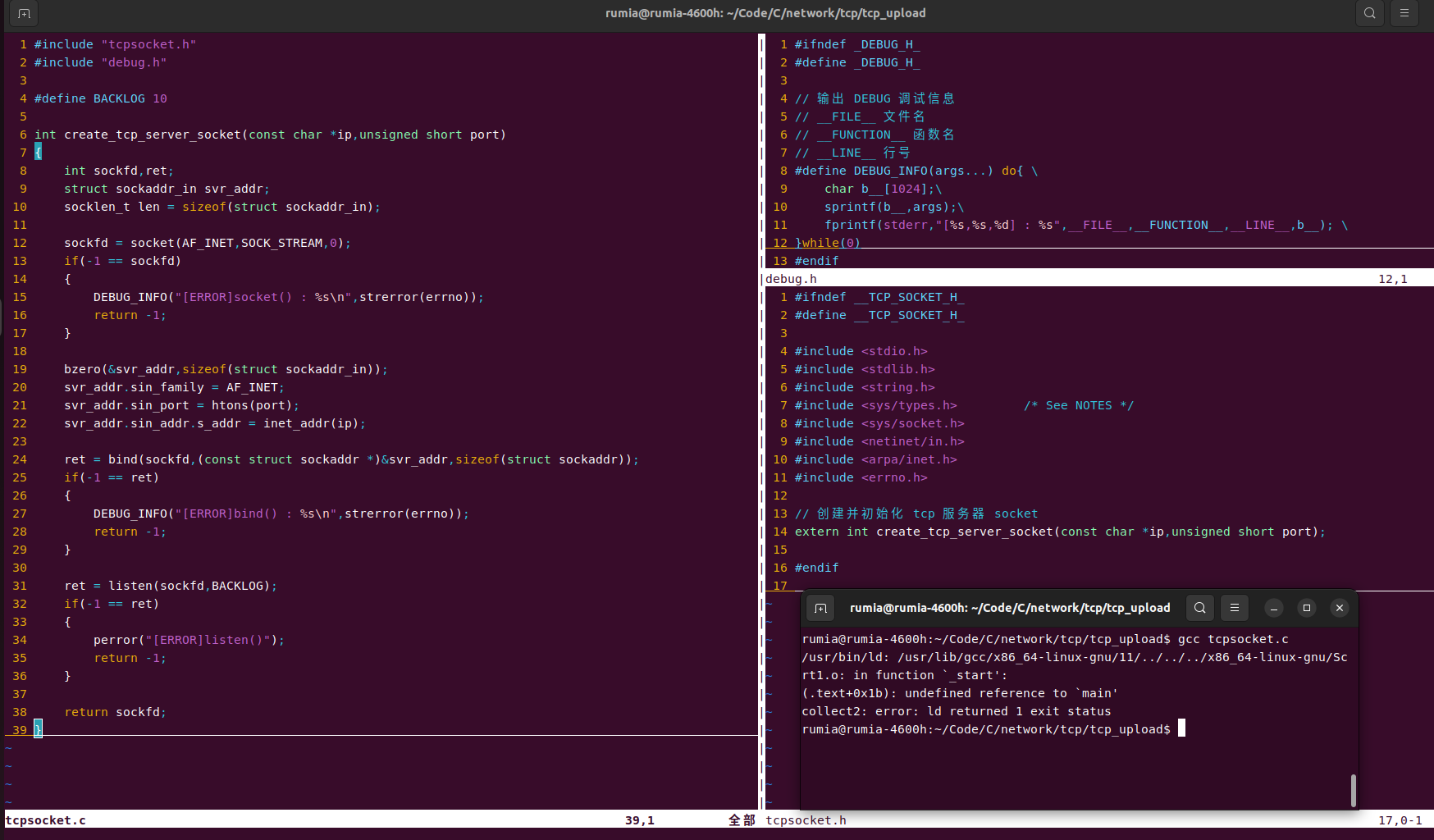Screen dimensions: 1434x840
Task: Click '/* See NOTES */' comment
Action: (1079, 405)
